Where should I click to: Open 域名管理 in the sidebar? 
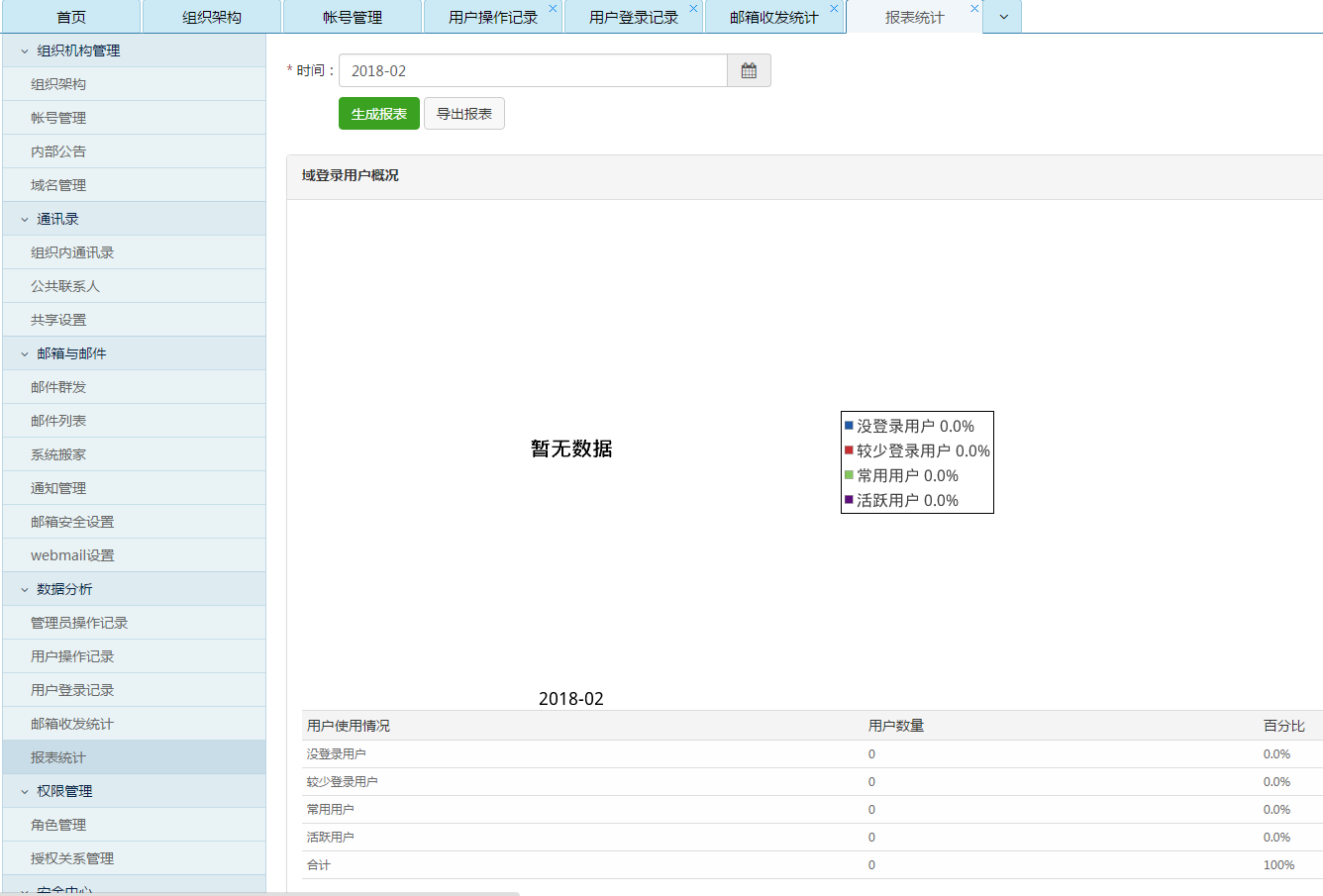point(134,185)
